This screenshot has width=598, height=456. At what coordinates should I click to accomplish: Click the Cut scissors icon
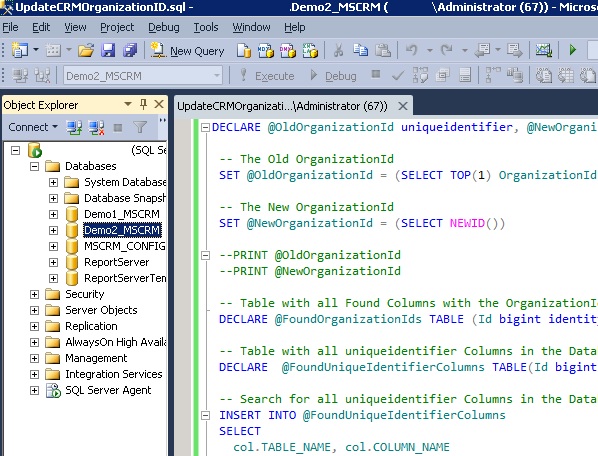coord(338,50)
